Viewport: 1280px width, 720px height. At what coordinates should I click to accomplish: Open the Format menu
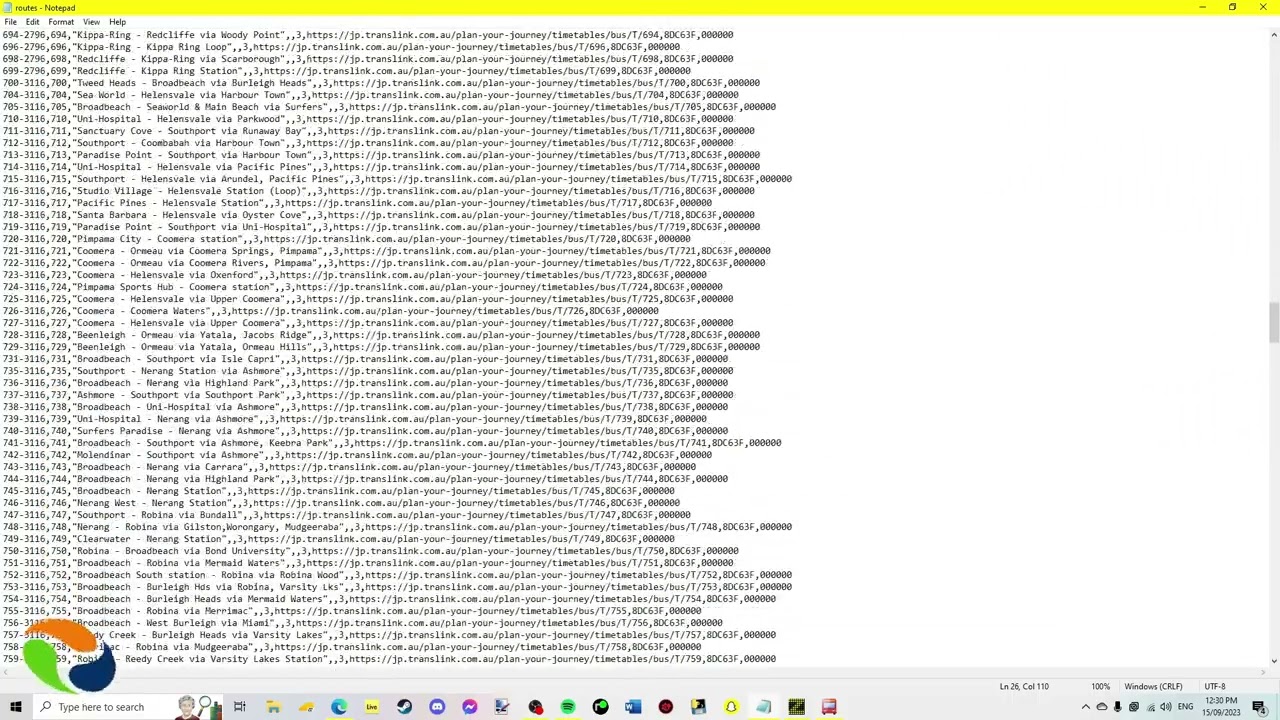(61, 22)
